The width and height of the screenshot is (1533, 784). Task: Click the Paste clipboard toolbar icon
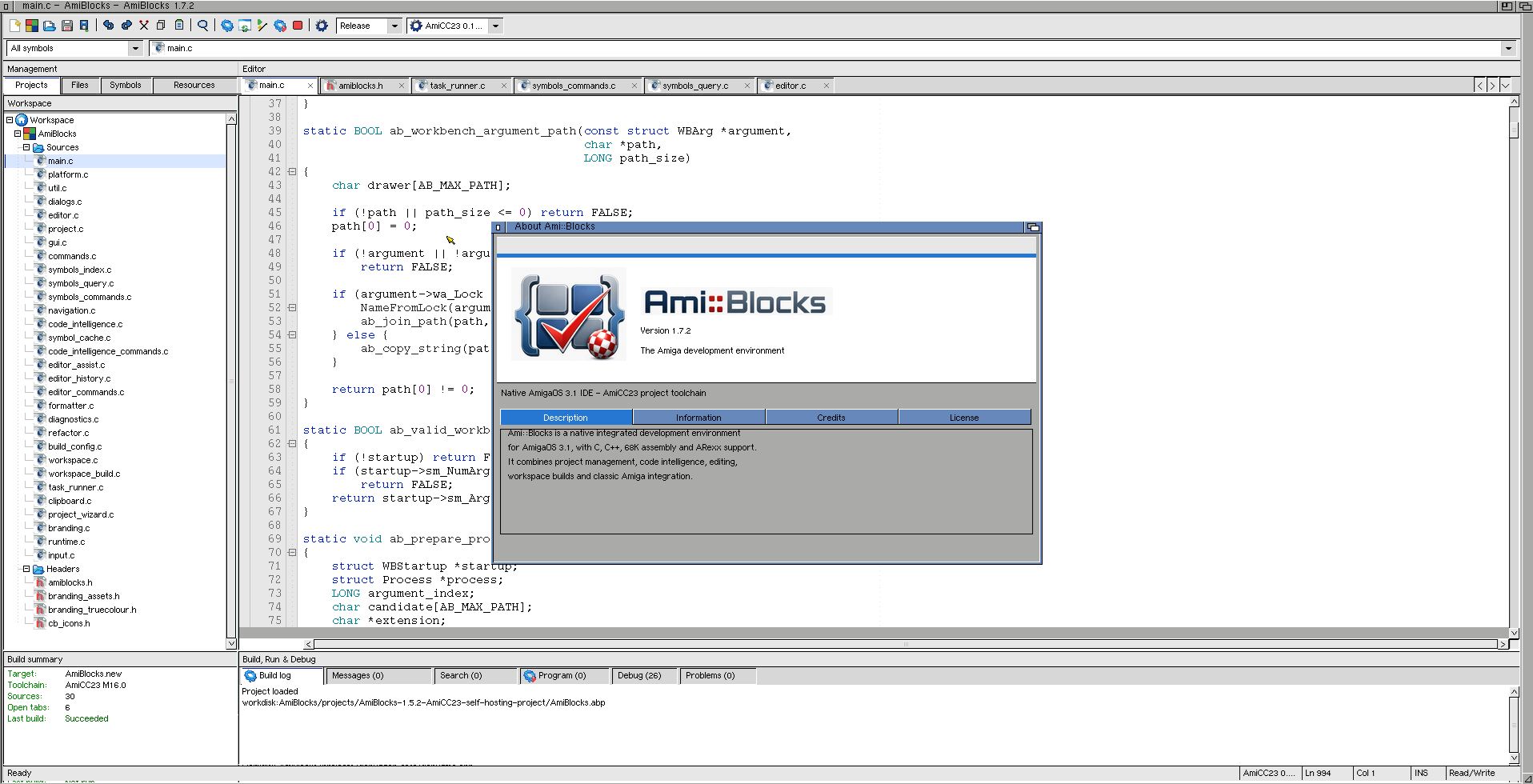(x=179, y=26)
